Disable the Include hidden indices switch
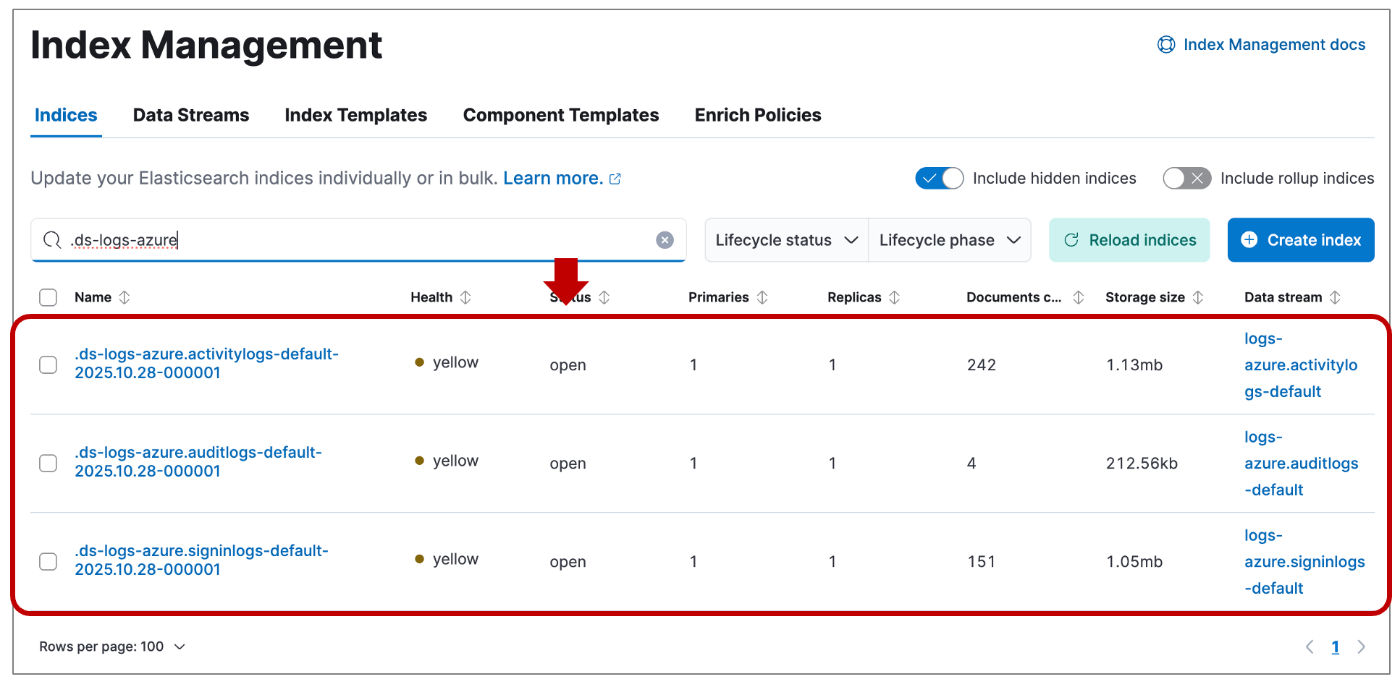The width and height of the screenshot is (1400, 687). pos(939,178)
